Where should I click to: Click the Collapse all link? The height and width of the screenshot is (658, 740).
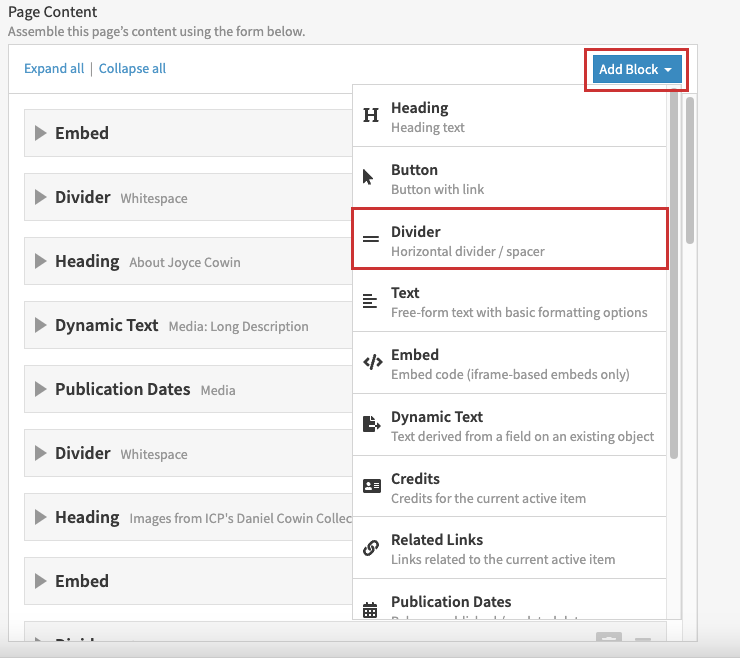coord(132,69)
